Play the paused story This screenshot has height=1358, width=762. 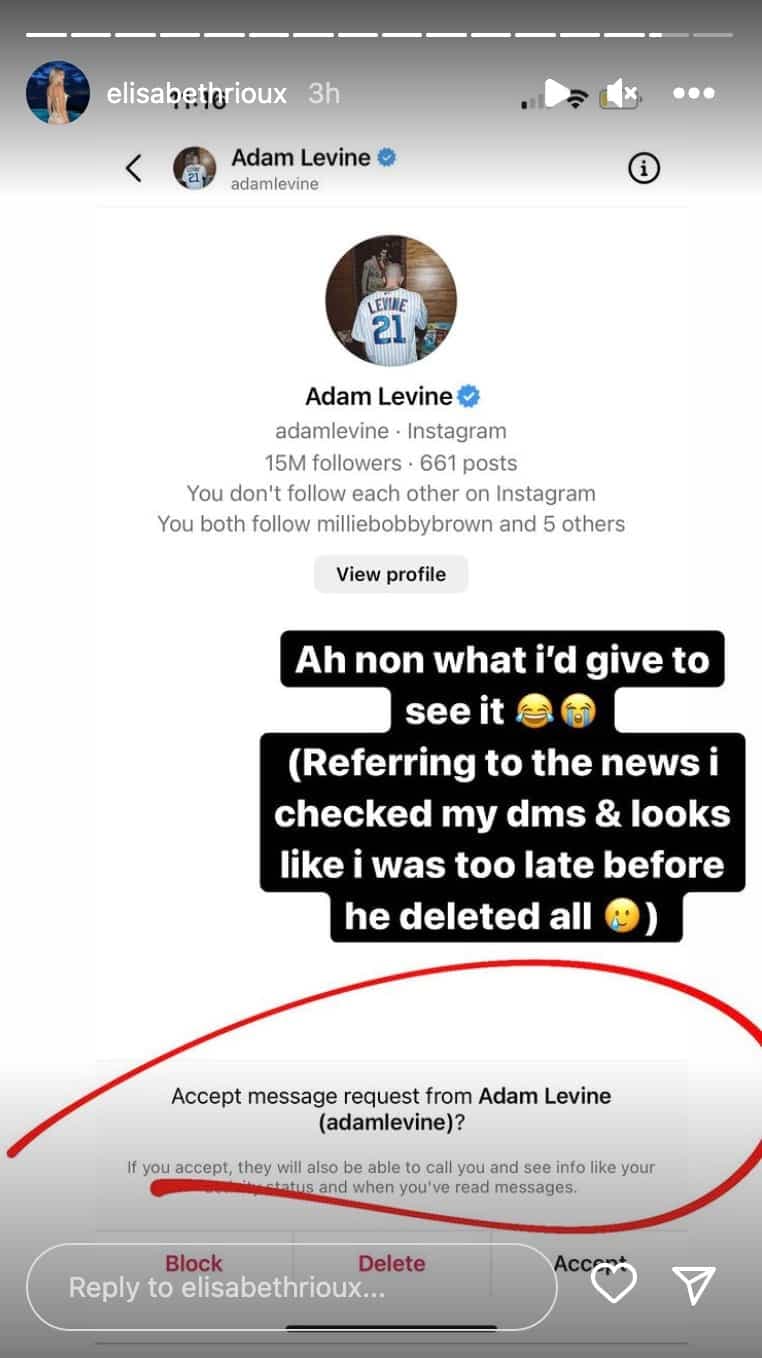pyautogui.click(x=558, y=93)
